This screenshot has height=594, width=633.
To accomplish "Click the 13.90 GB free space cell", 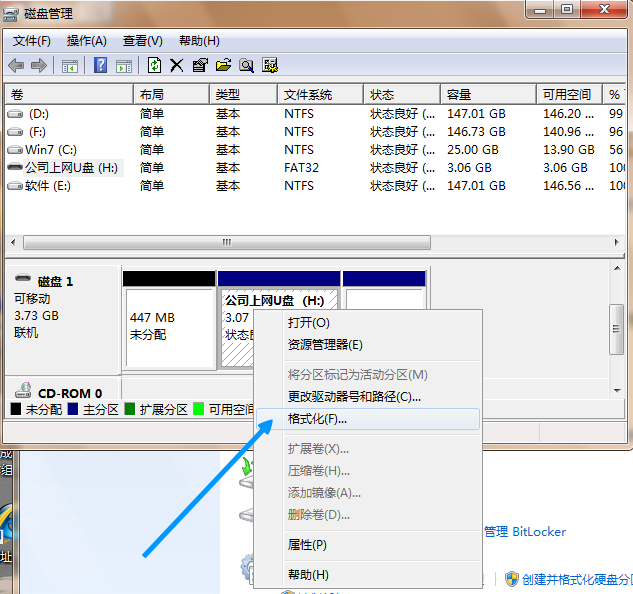I will tap(569, 150).
